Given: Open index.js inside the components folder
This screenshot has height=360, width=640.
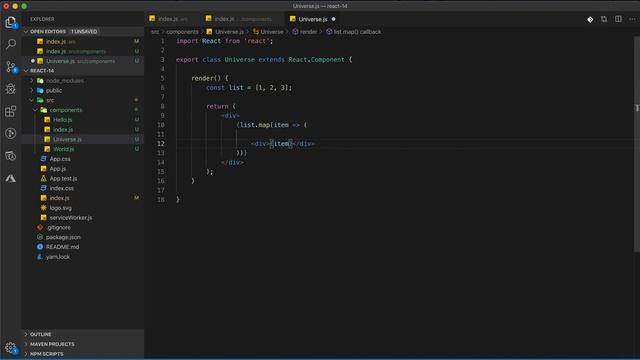Looking at the screenshot, I should click(63, 129).
